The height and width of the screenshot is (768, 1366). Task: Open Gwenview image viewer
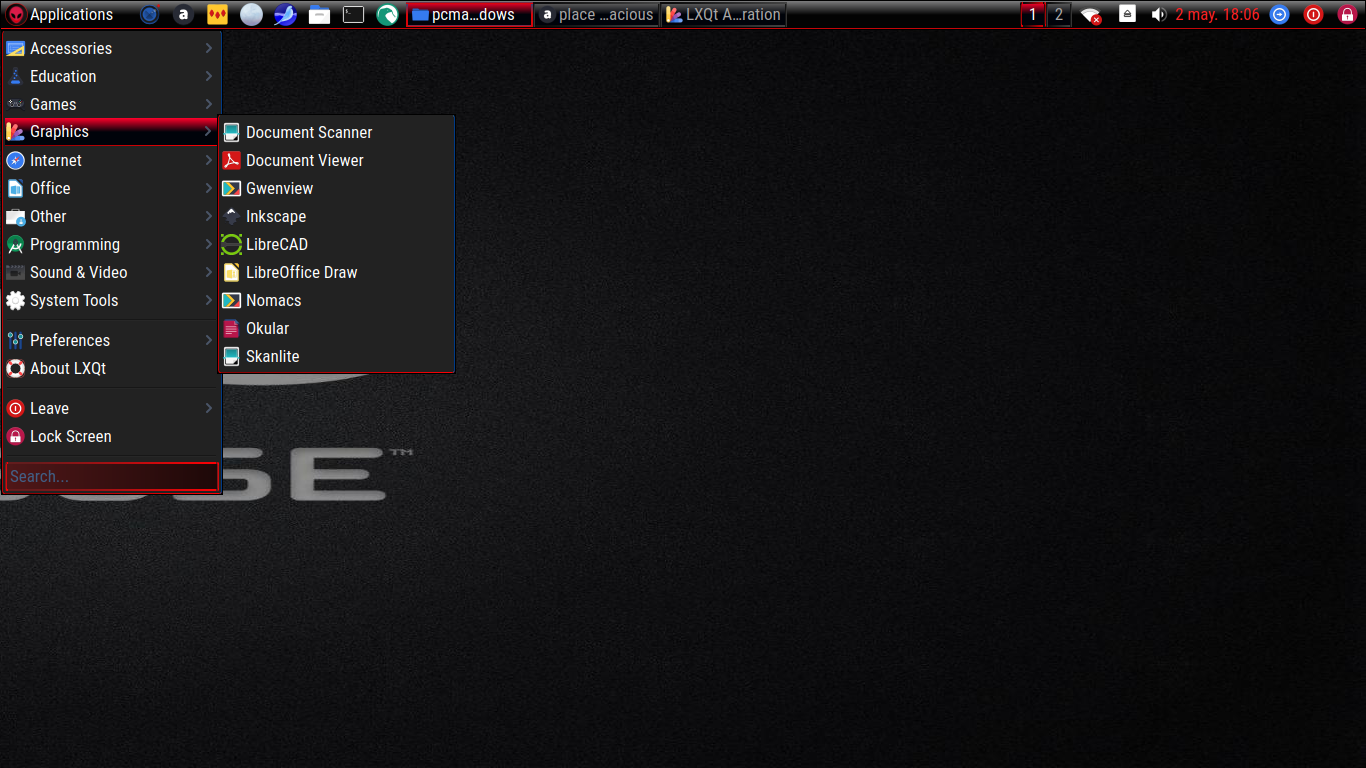coord(336,188)
